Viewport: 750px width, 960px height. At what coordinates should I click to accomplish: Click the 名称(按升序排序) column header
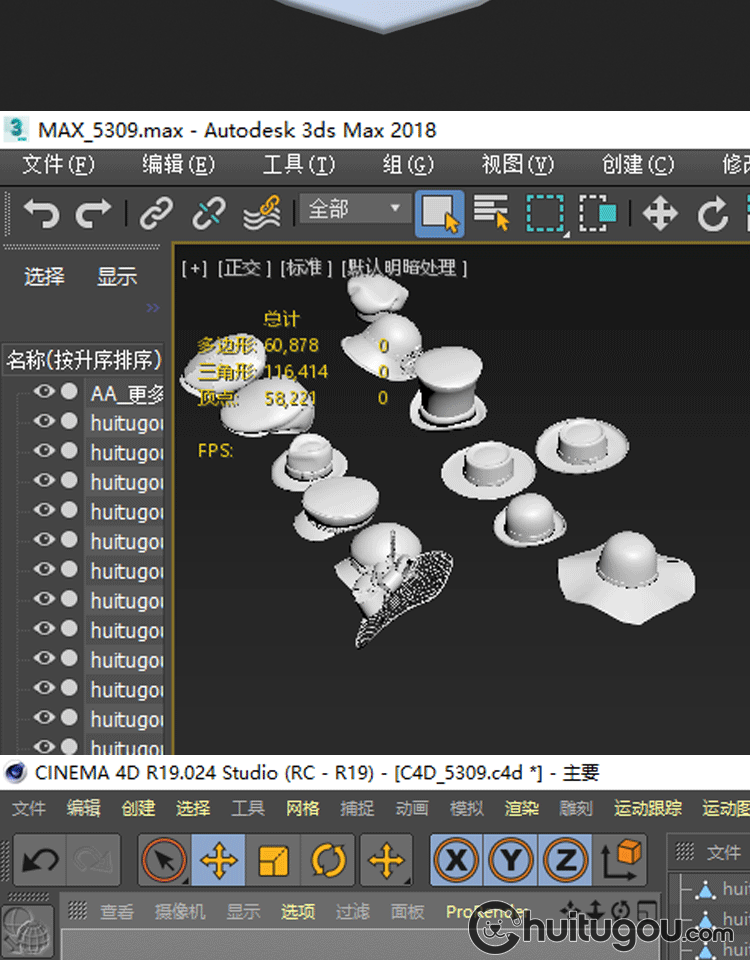coord(83,359)
